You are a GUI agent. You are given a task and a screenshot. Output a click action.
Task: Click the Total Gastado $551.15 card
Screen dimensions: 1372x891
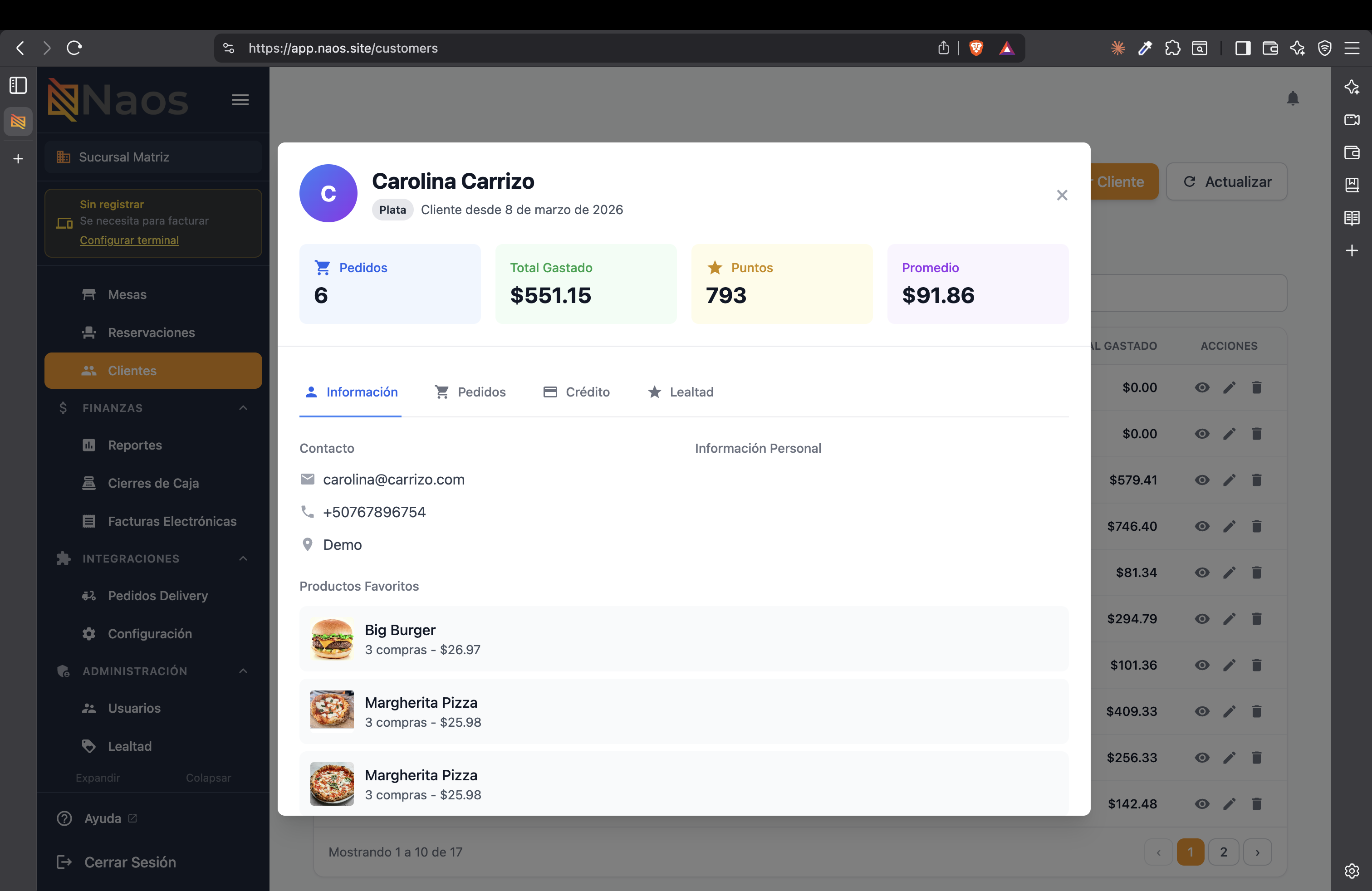coord(586,284)
